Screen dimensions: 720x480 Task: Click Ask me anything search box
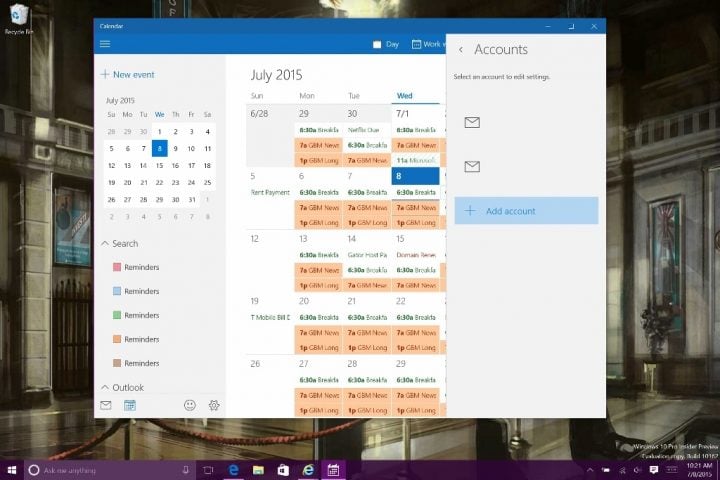coord(110,470)
